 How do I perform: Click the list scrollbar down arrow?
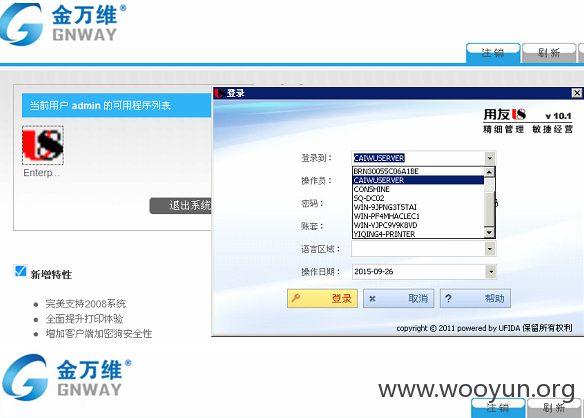coord(489,233)
